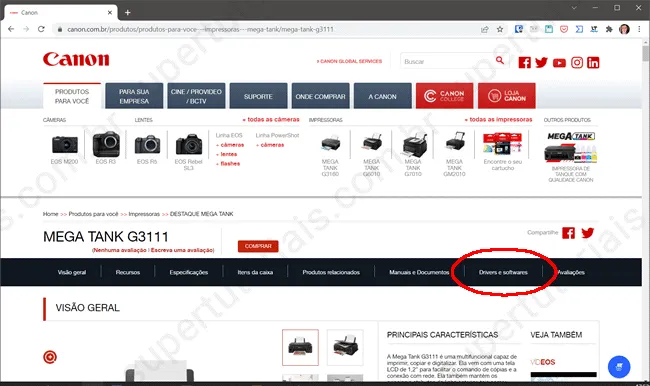Bookmark this page with the star icon
Image resolution: width=650 pixels, height=386 pixels.
500,29
